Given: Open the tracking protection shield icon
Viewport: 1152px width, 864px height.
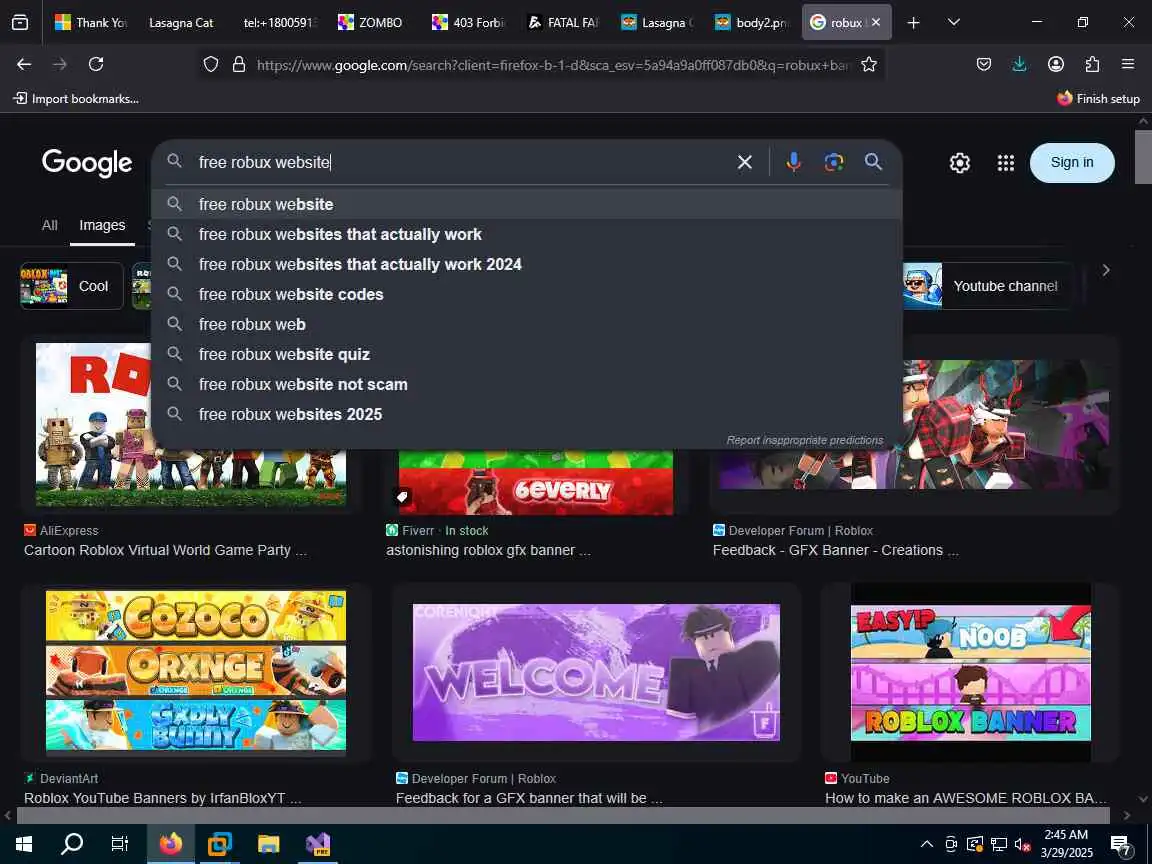Looking at the screenshot, I should (211, 65).
